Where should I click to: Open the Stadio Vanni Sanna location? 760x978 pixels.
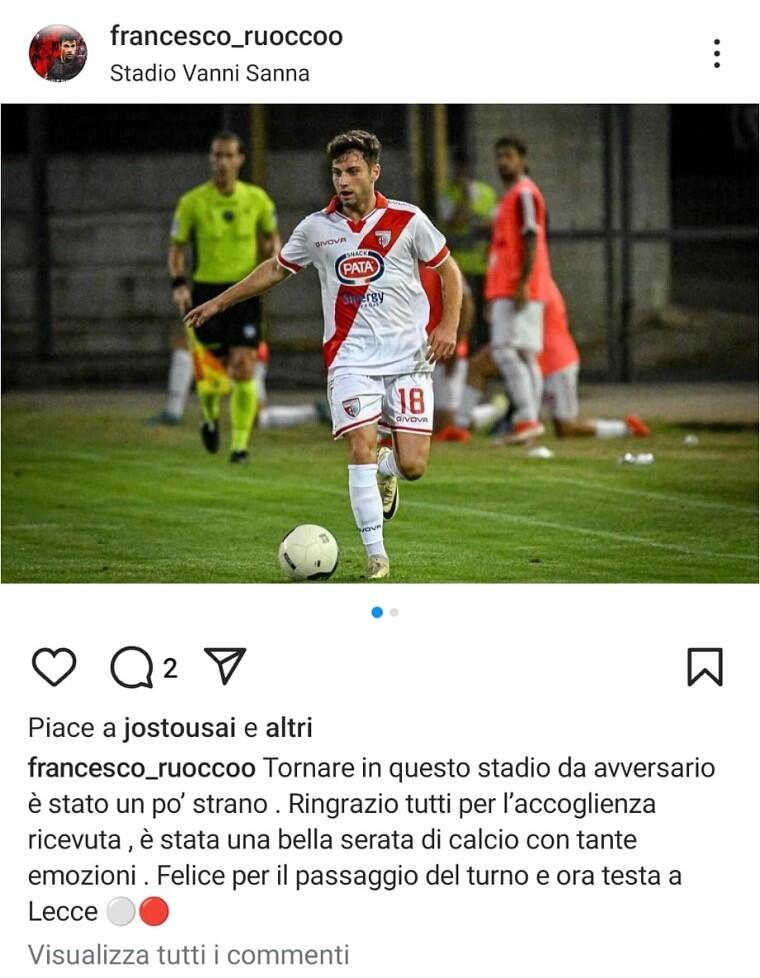pyautogui.click(x=210, y=73)
